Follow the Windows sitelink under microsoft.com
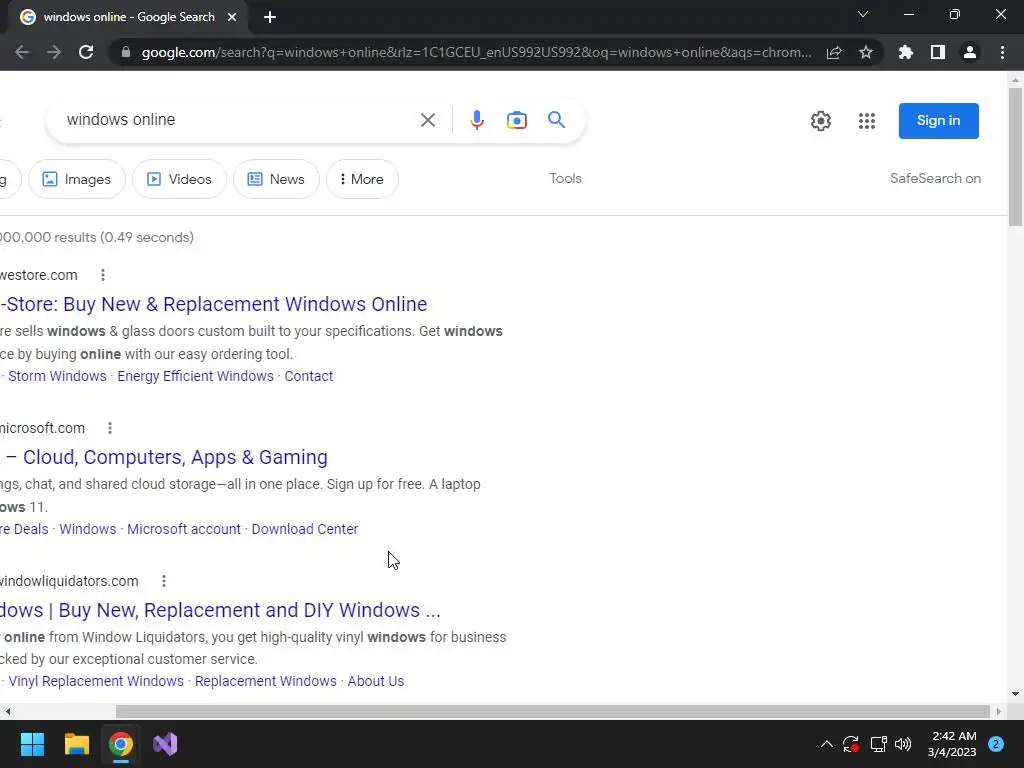 88,529
